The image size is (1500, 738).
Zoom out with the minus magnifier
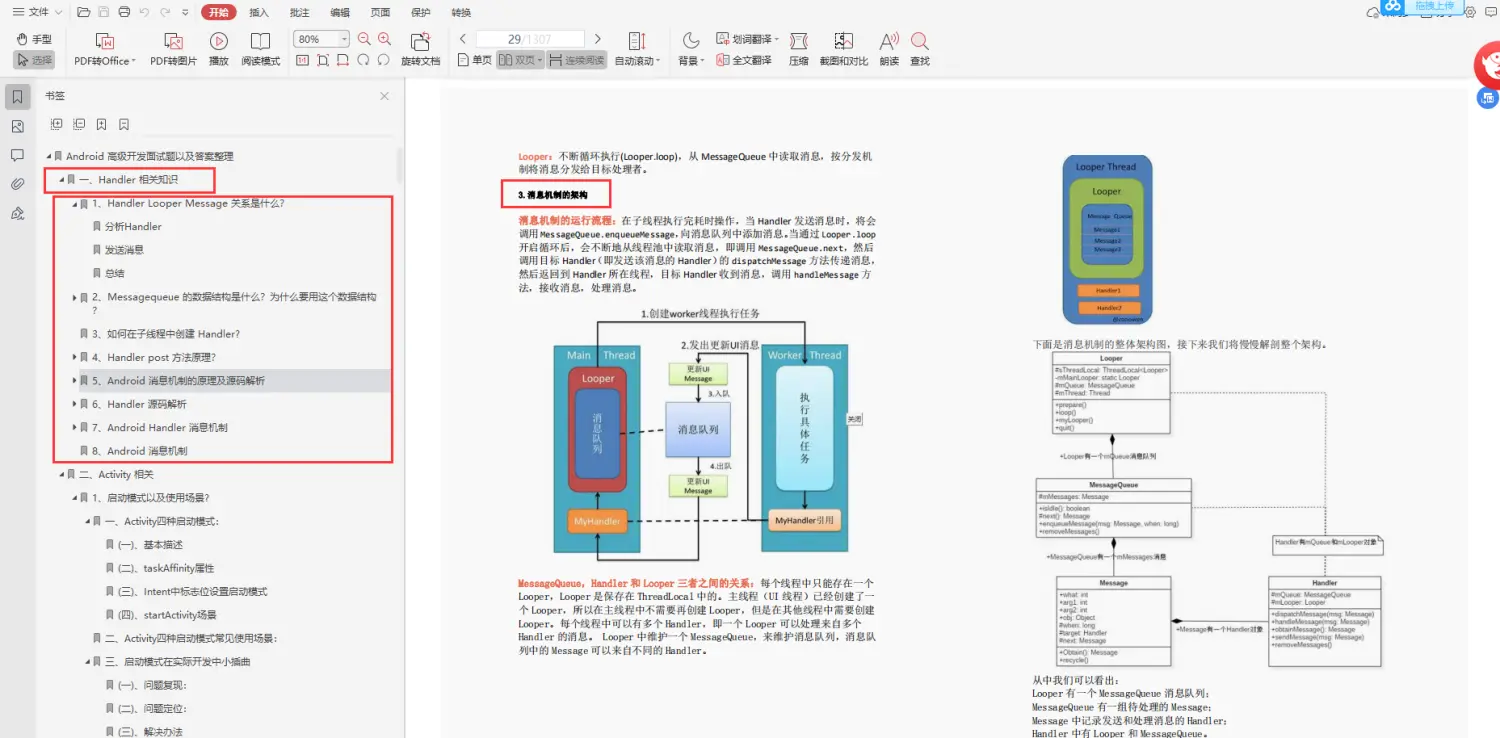(364, 39)
